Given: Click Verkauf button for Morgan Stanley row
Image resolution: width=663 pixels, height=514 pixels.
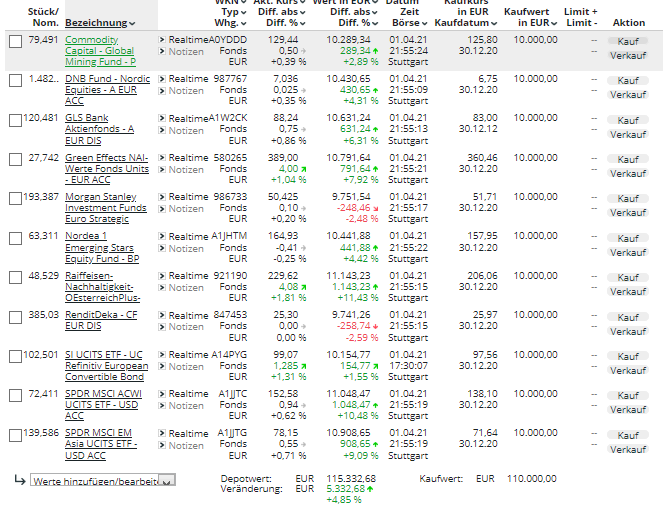Looking at the screenshot, I should coord(628,213).
